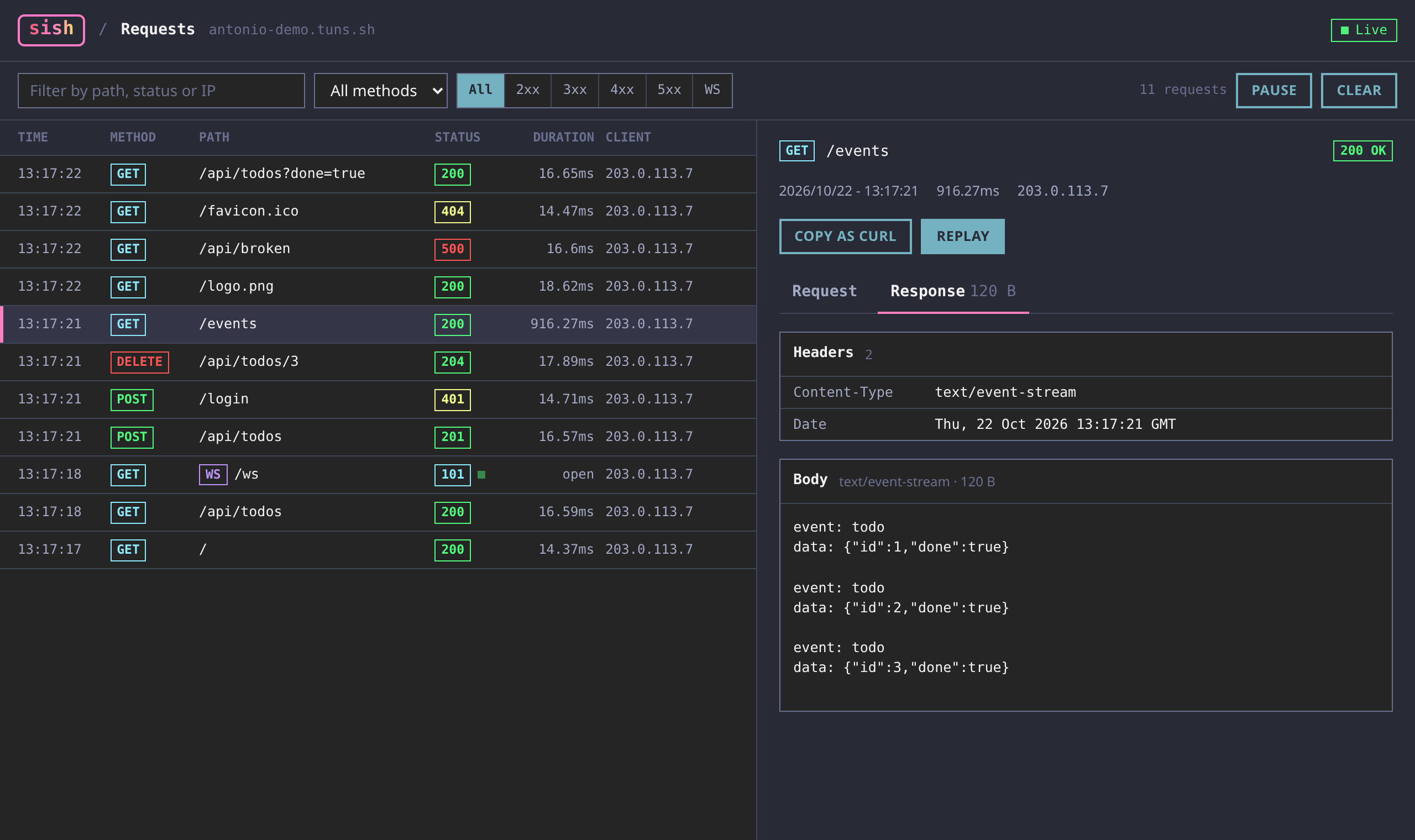The height and width of the screenshot is (840, 1415).
Task: Click the CLIENT column header
Action: point(628,138)
